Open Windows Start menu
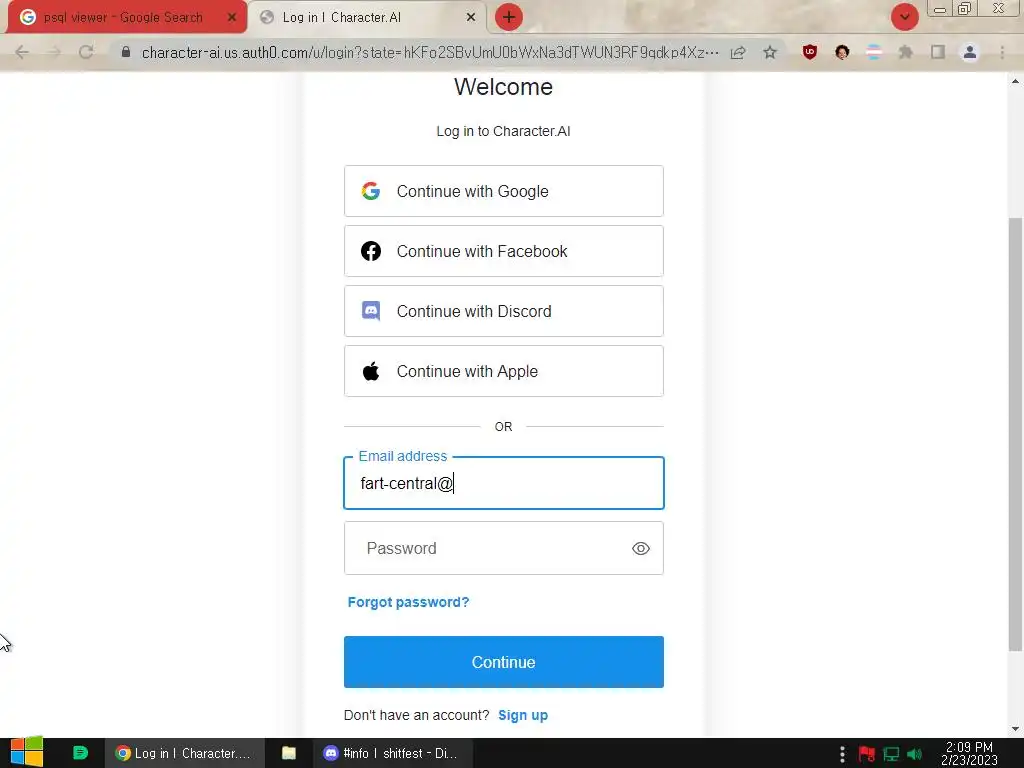Screen dimensions: 1024x768 [x=27, y=753]
